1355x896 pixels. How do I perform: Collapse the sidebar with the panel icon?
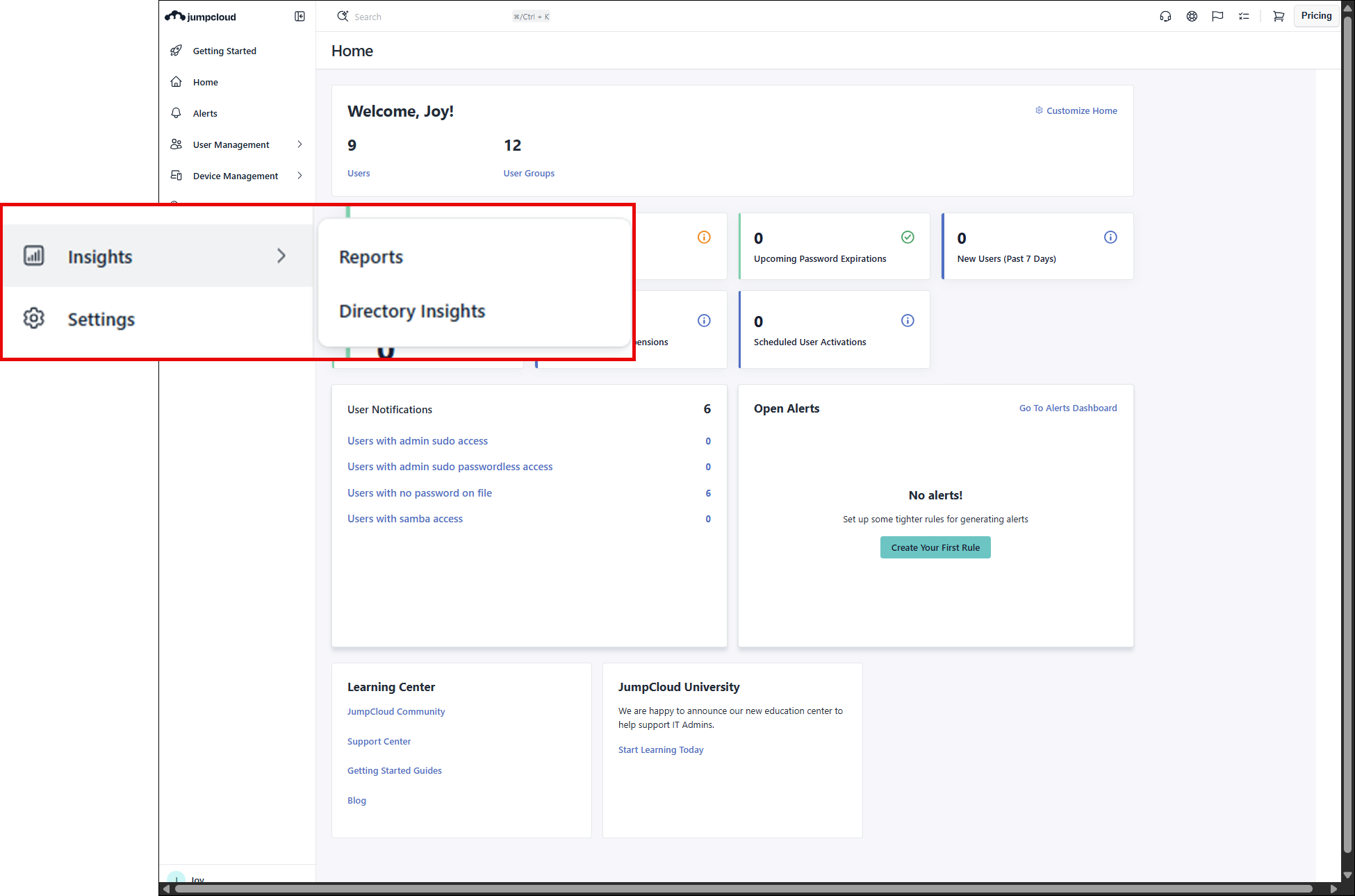pos(299,17)
